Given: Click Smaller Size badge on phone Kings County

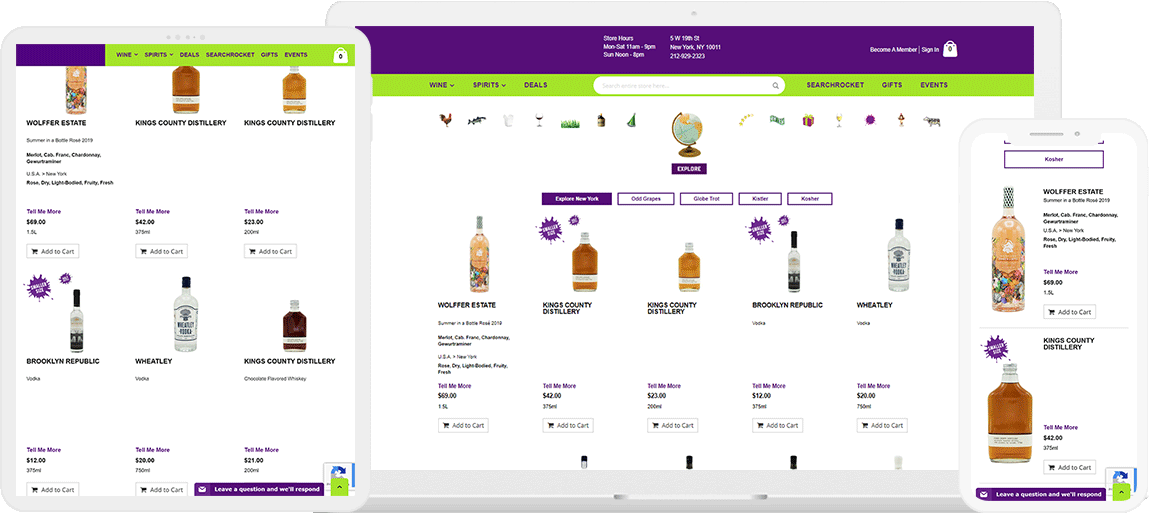Looking at the screenshot, I should [x=996, y=347].
